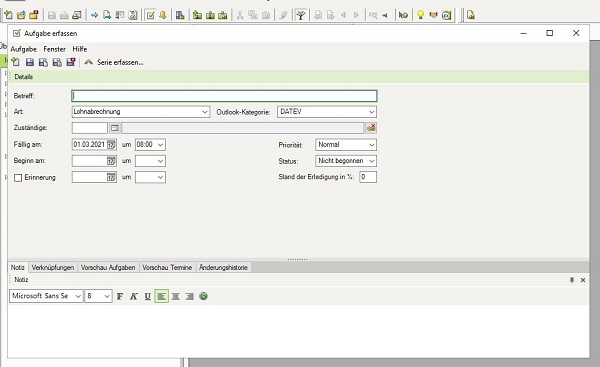Select the Notiz tab
Viewport: 600px width, 367px height.
(18, 268)
